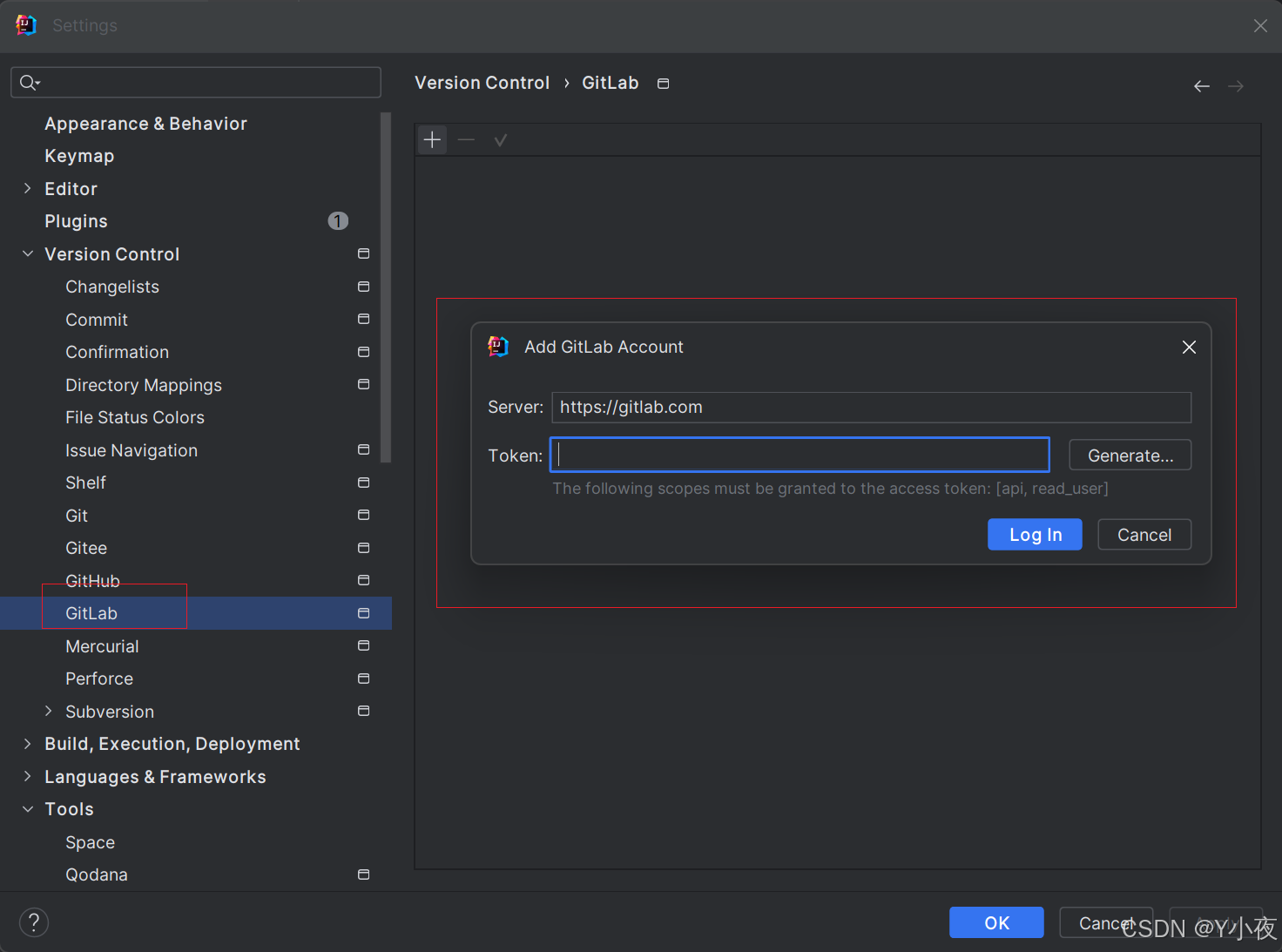
Task: Open the Plugins settings page
Action: tap(76, 221)
